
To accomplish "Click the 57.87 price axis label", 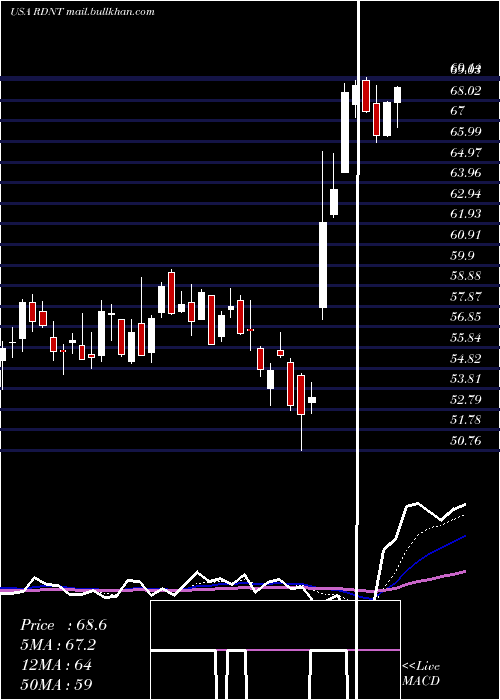I will 466,296.
